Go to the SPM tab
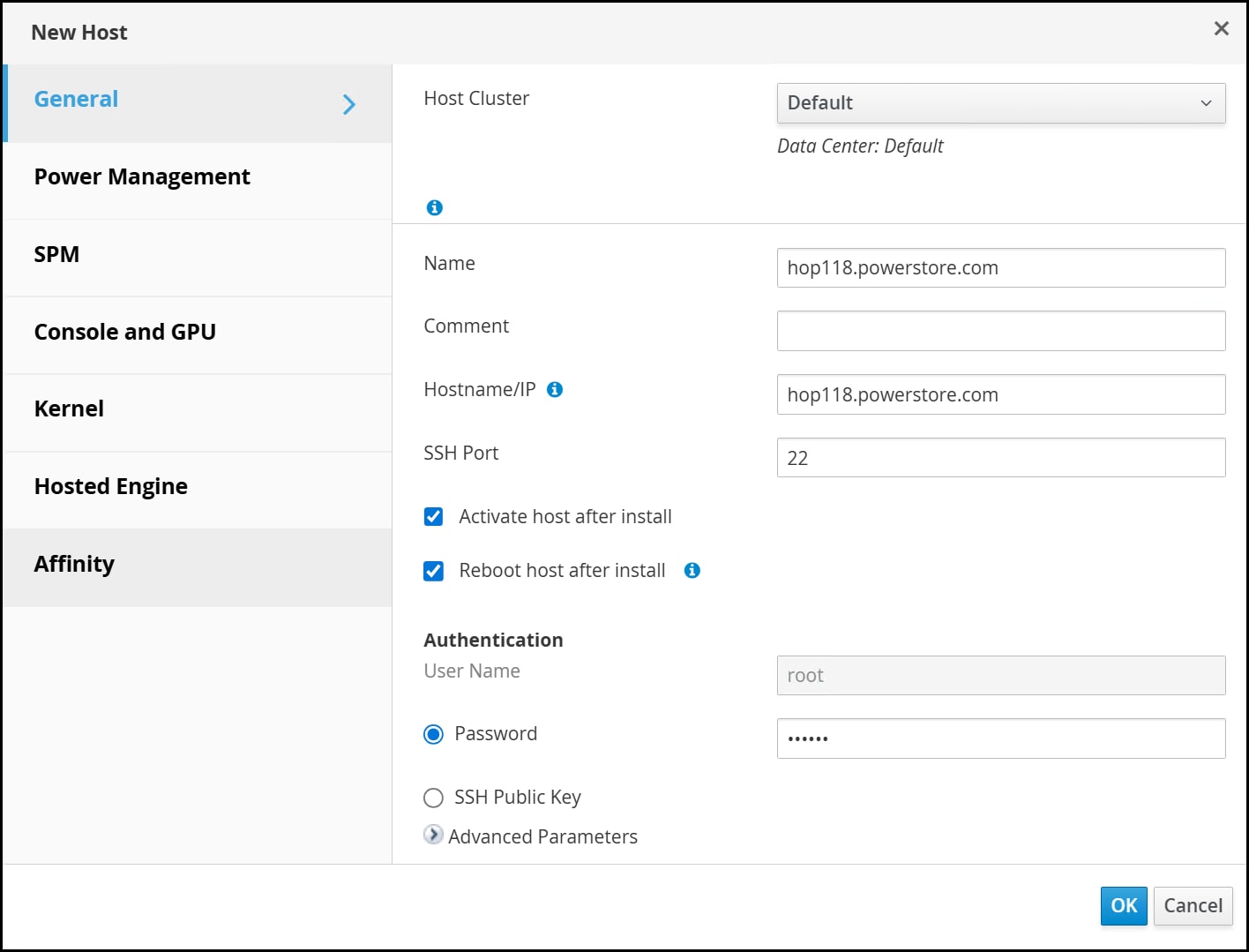The width and height of the screenshot is (1249, 952). coord(198,258)
